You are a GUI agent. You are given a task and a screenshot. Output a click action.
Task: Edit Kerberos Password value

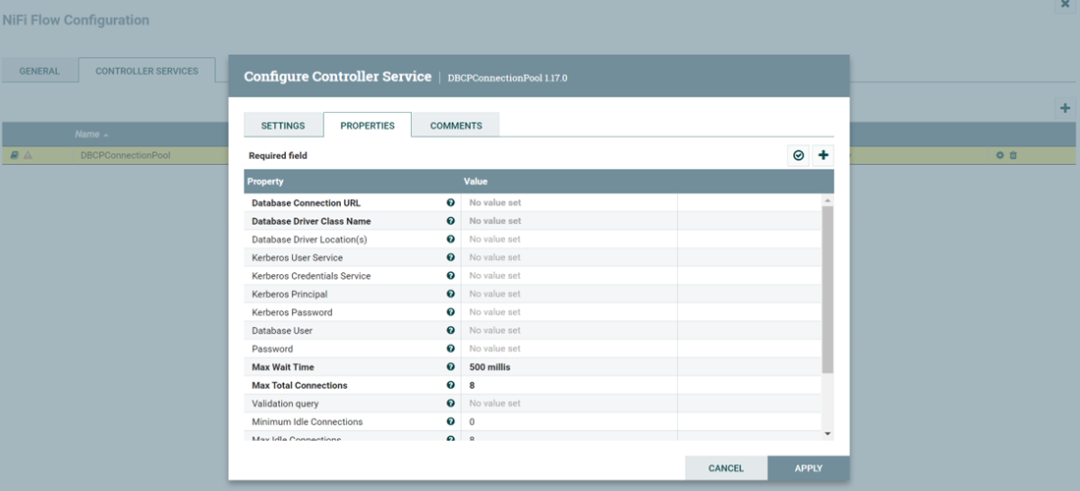(570, 312)
